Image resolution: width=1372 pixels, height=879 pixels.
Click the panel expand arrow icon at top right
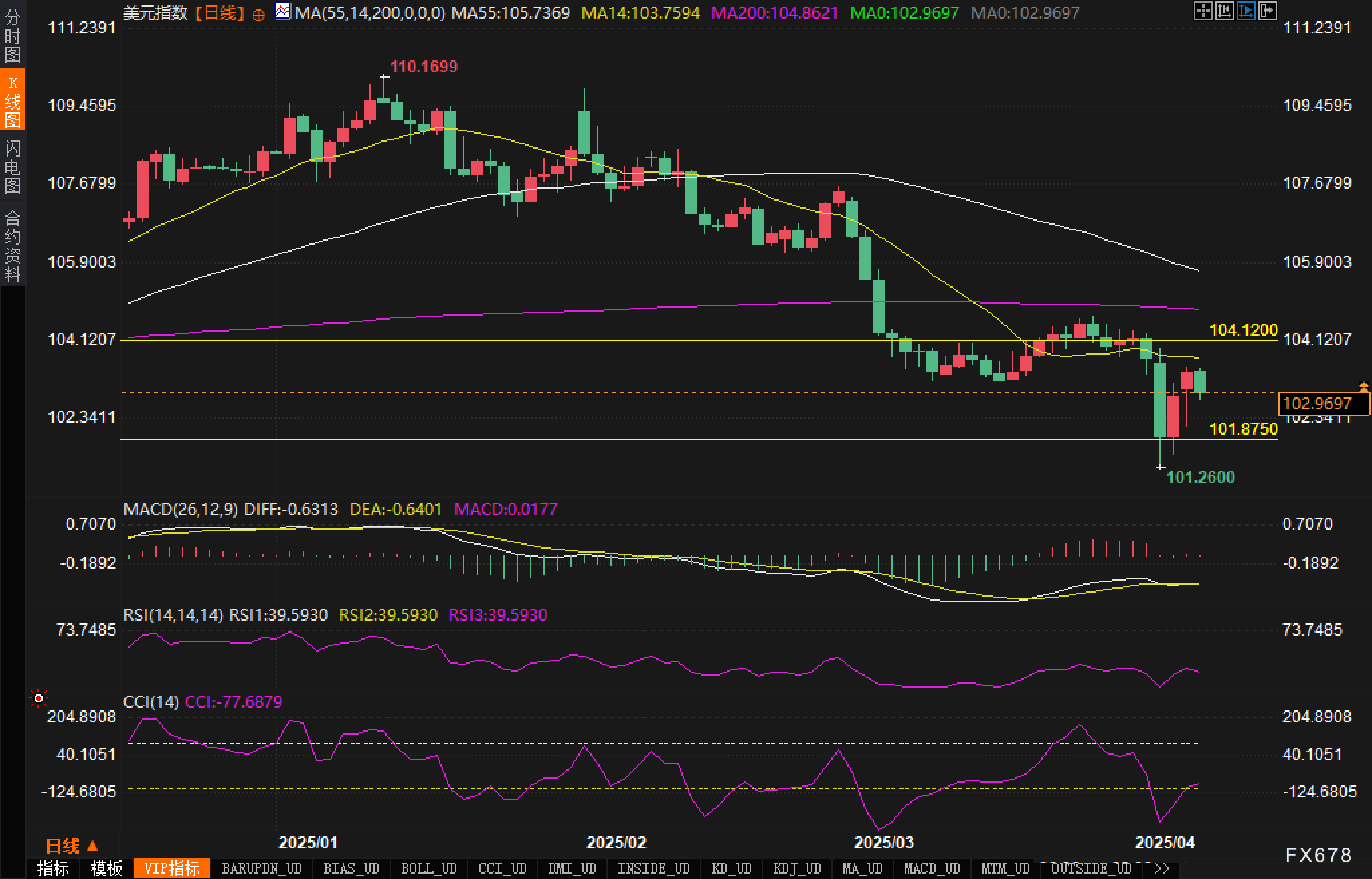(x=1267, y=11)
